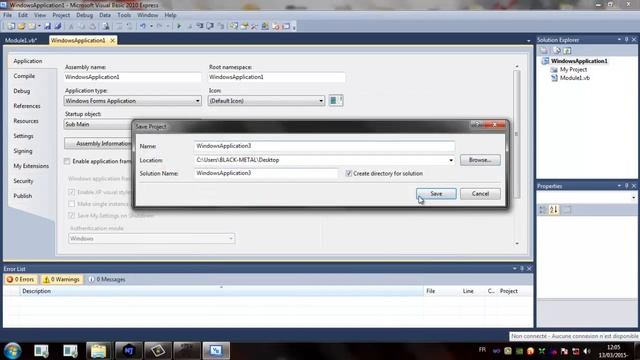Edit the Assembly name field

click(x=133, y=77)
